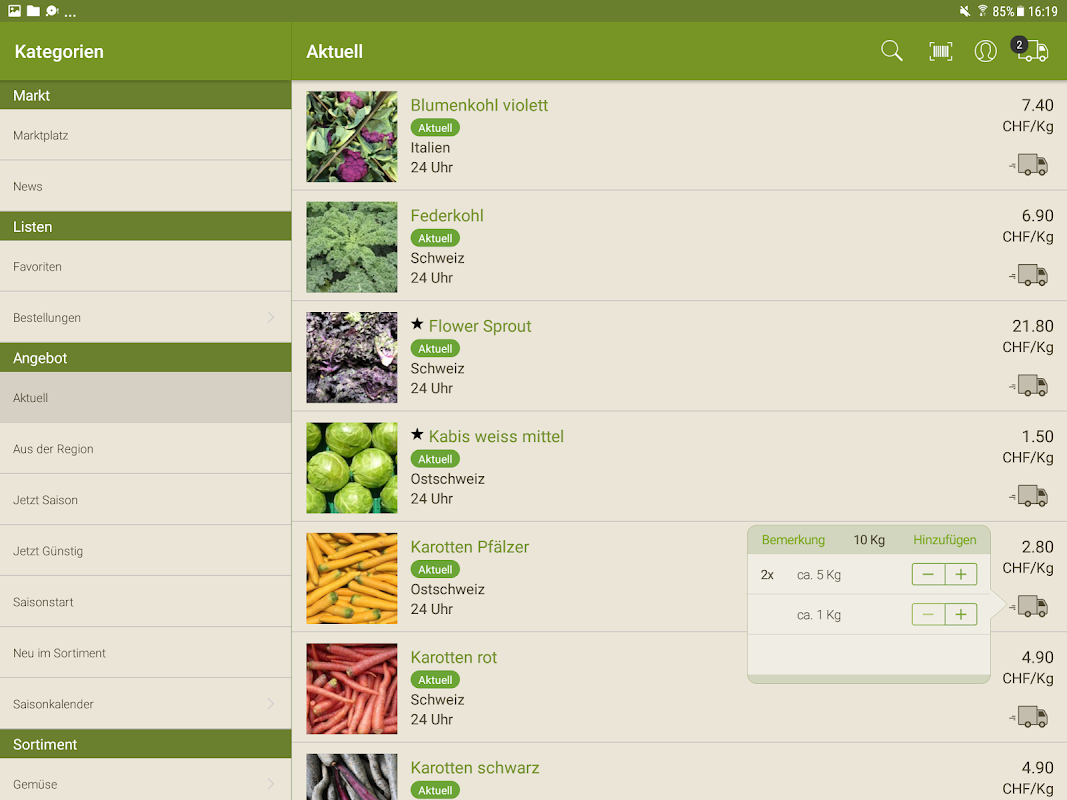The image size is (1067, 800).
Task: Open Karotten schwarz product title
Action: 475,767
